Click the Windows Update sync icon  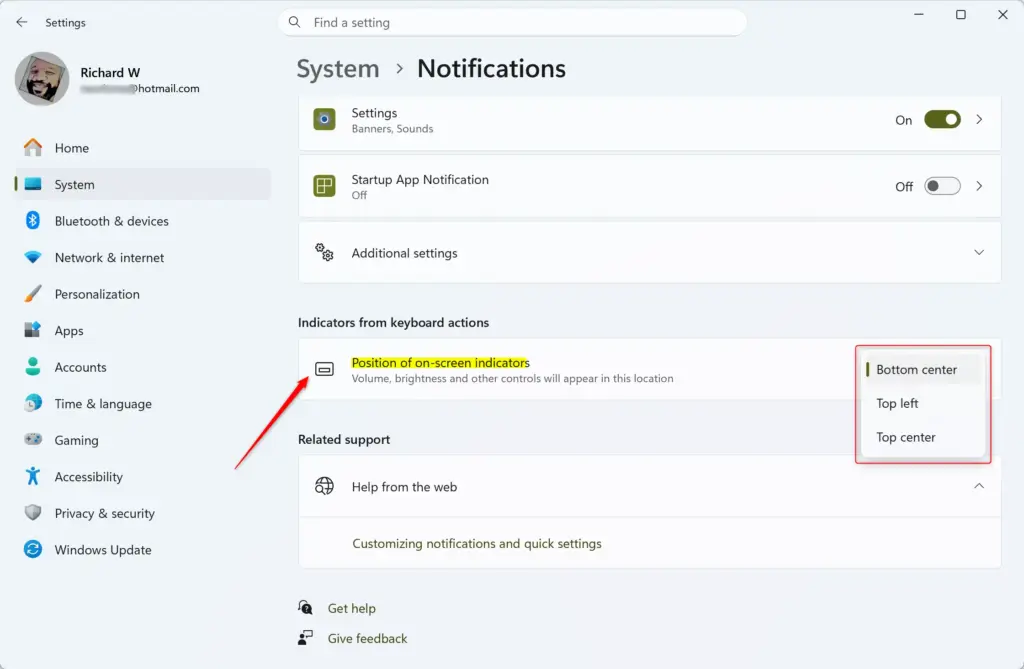pyautogui.click(x=33, y=549)
